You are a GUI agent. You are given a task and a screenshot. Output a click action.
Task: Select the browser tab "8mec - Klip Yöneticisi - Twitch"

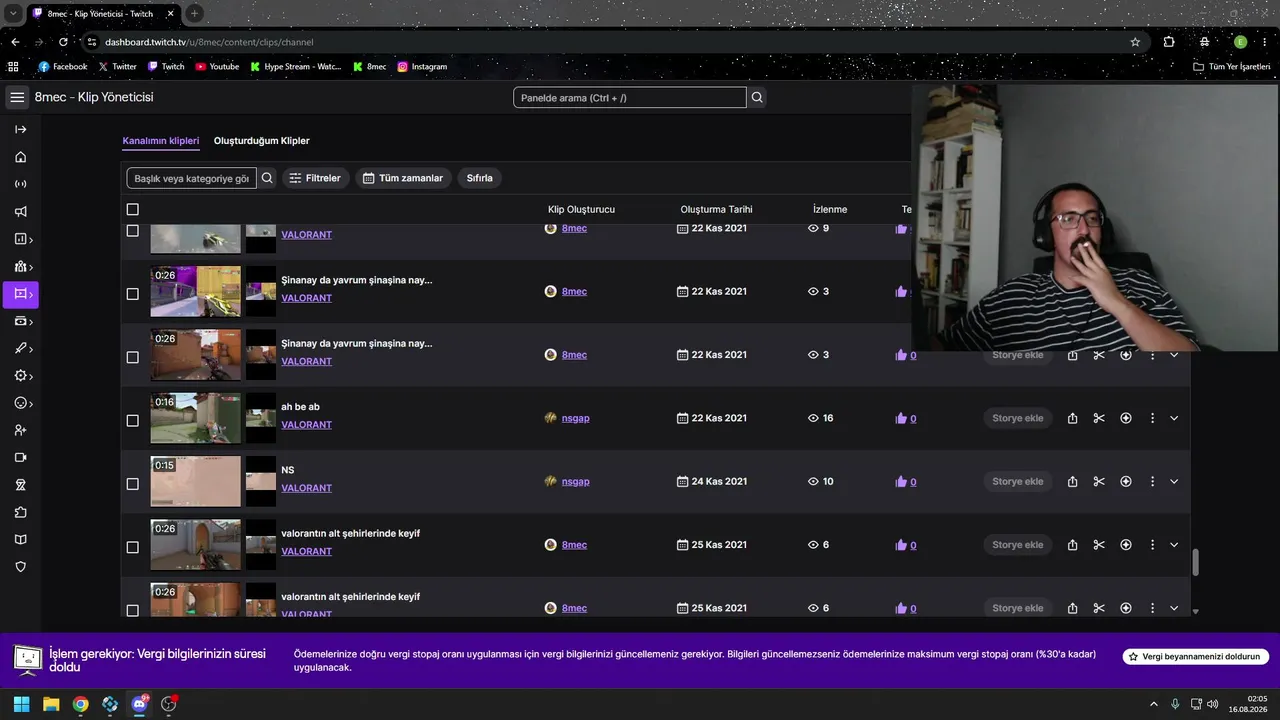103,14
